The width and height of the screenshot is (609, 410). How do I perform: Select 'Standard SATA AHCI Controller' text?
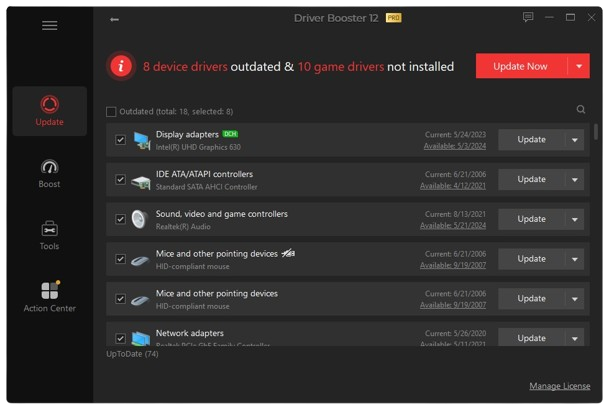point(207,187)
